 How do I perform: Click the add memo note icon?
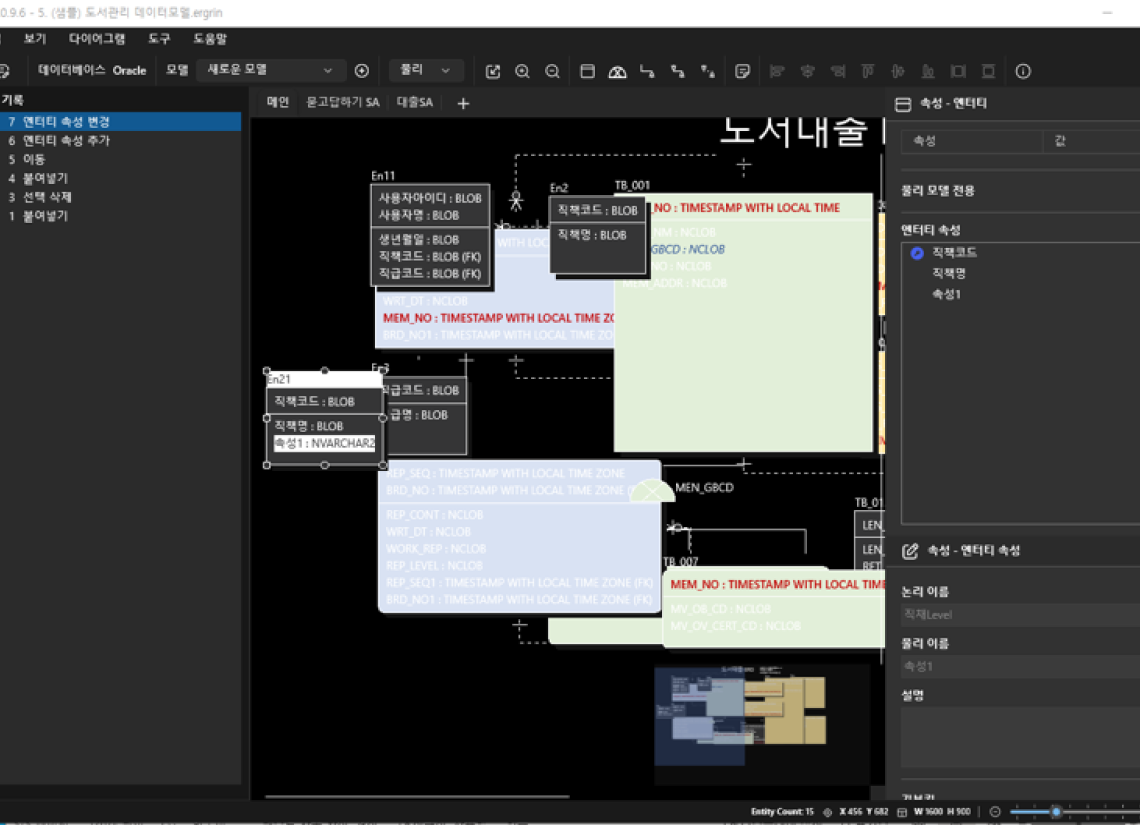pyautogui.click(x=742, y=71)
